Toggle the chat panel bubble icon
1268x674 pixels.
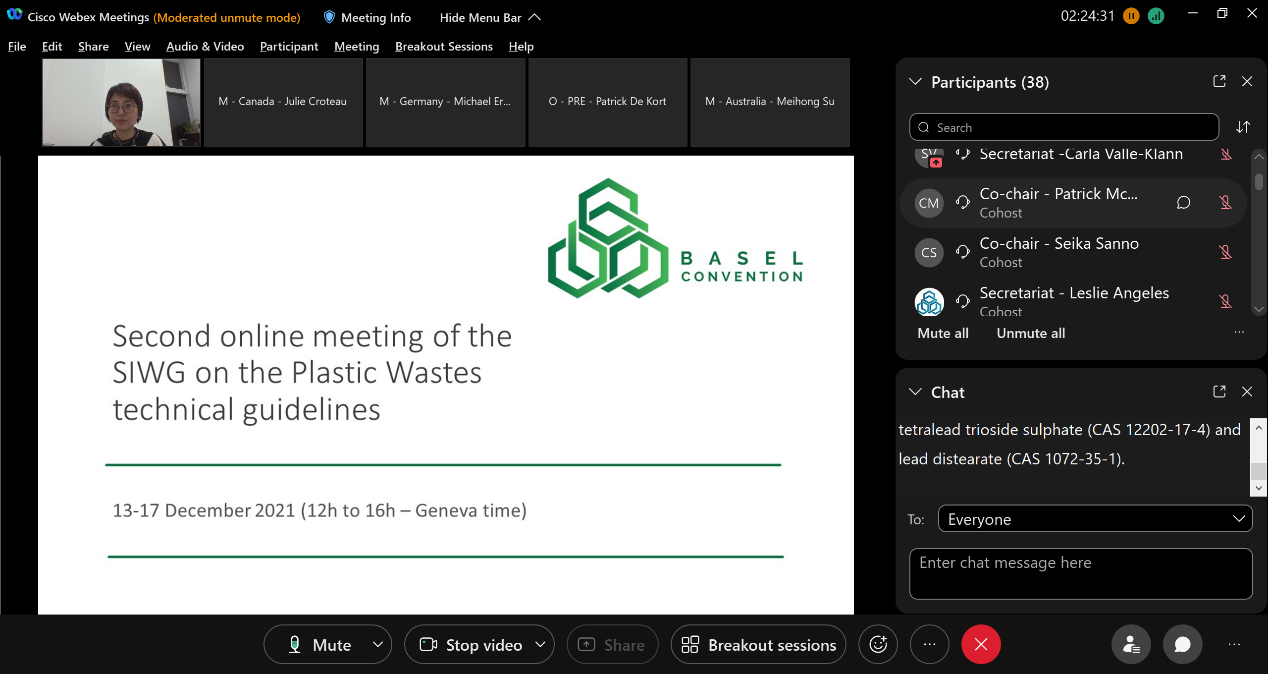[x=1182, y=645]
